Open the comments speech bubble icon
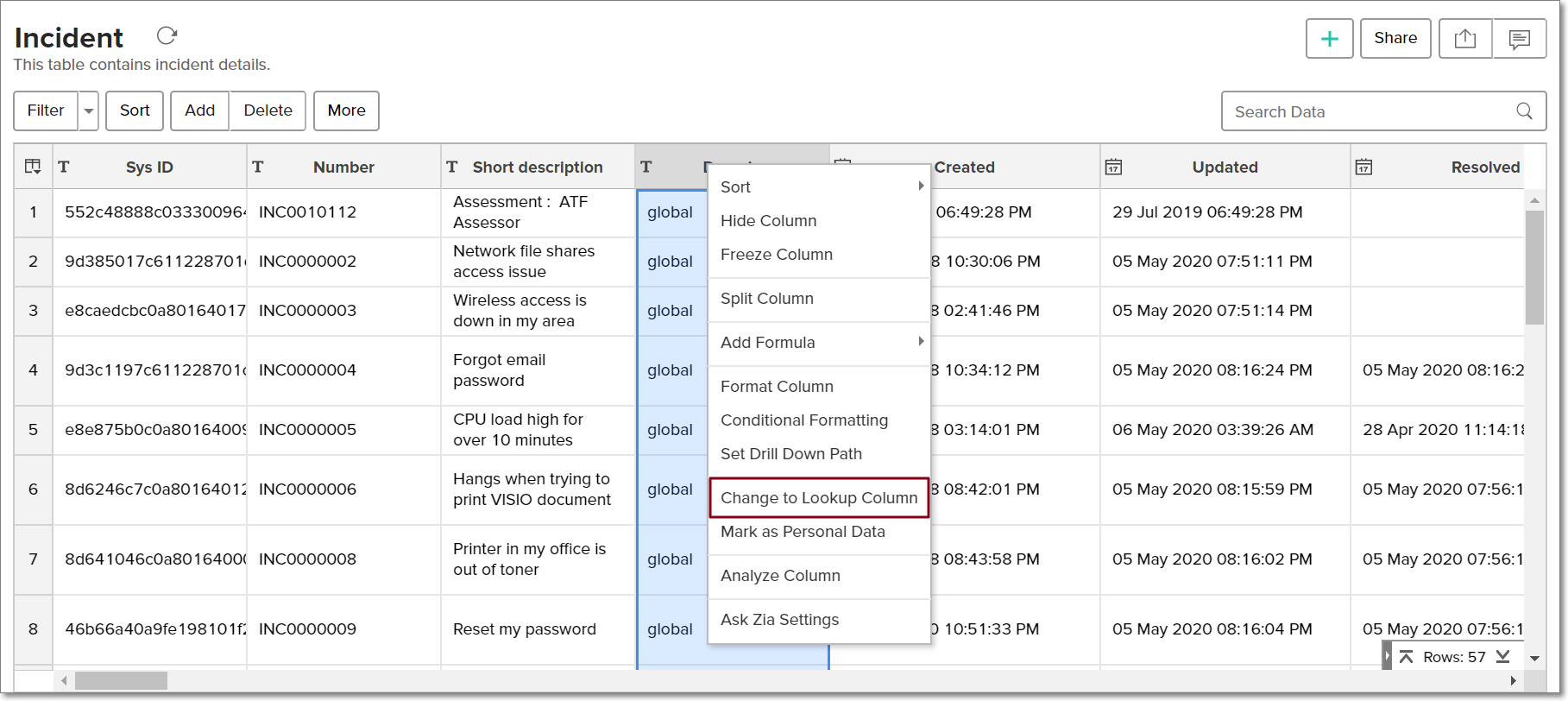 click(x=1519, y=39)
